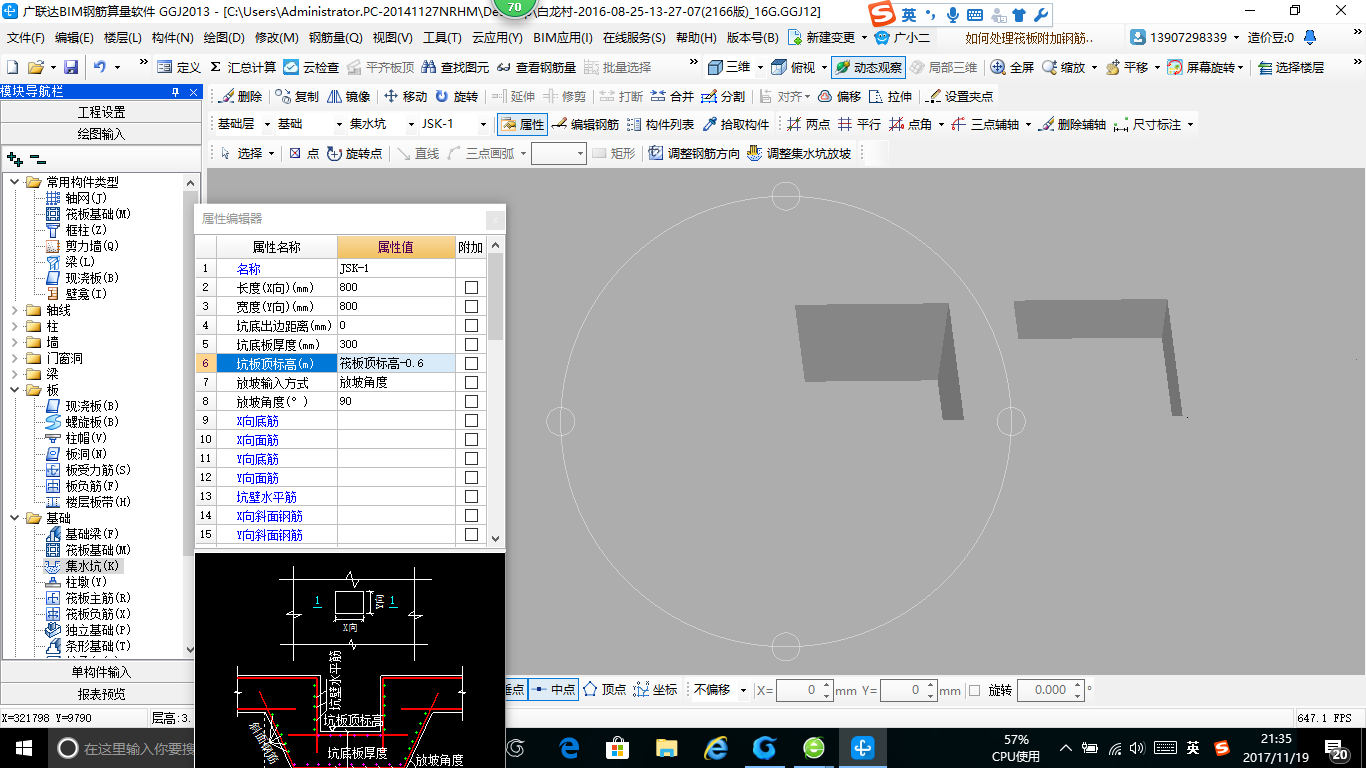1366x768 pixels.
Task: Click 设置夹点 set grip points
Action: (x=960, y=96)
